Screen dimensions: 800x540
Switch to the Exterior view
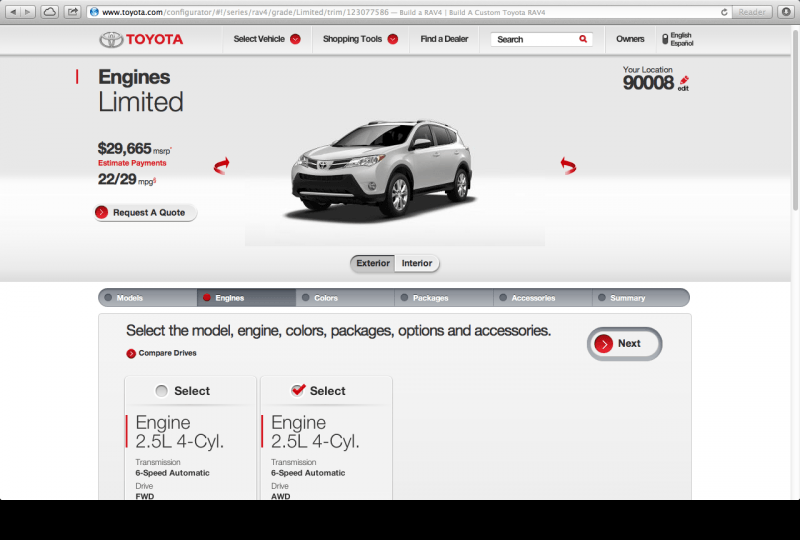[372, 263]
